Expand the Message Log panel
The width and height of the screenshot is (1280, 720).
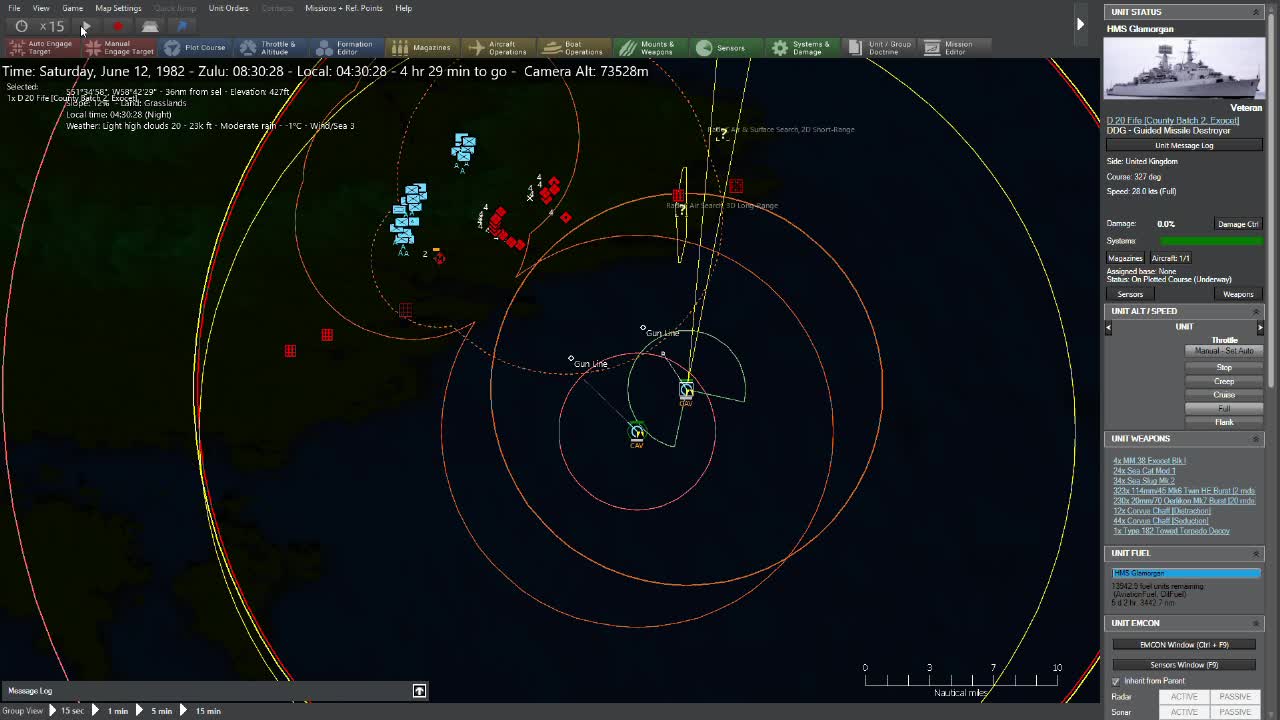click(x=419, y=691)
